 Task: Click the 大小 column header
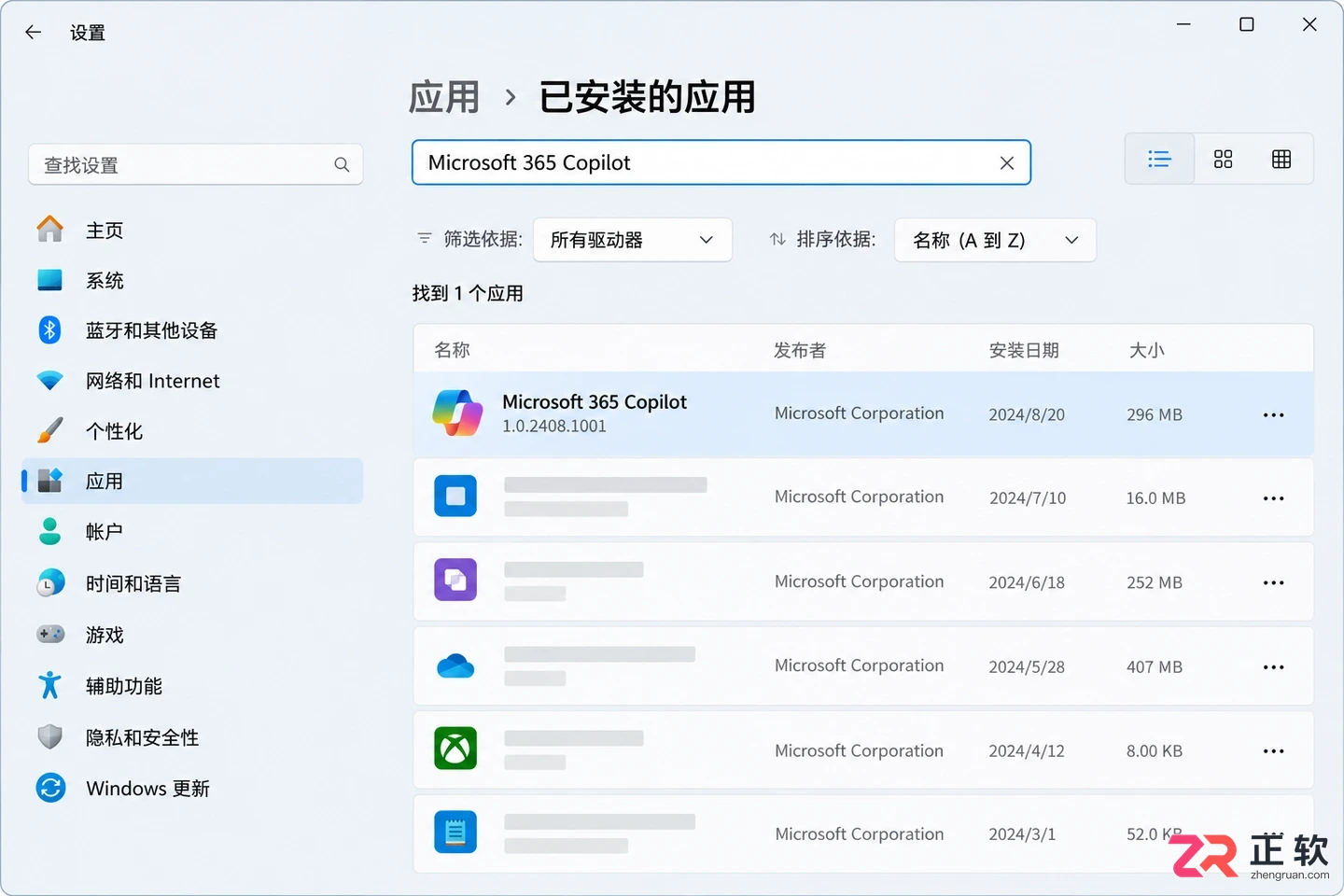[1147, 350]
